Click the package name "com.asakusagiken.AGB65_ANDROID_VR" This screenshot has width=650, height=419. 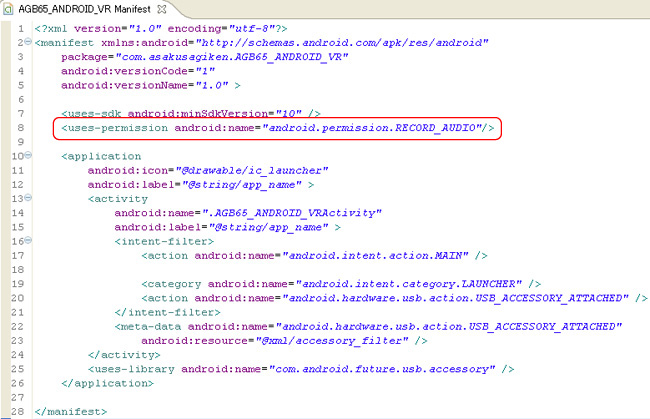tap(232, 57)
